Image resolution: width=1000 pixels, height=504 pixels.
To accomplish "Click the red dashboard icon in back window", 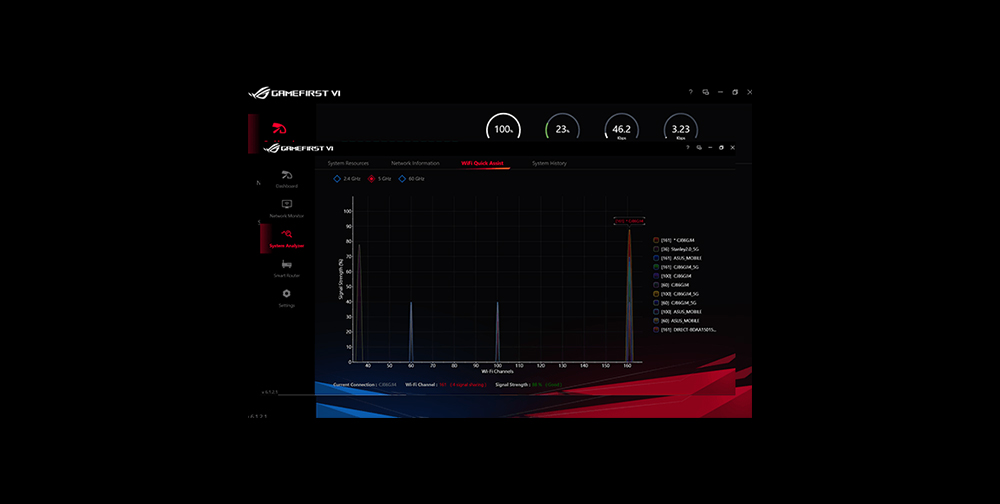I will click(279, 128).
